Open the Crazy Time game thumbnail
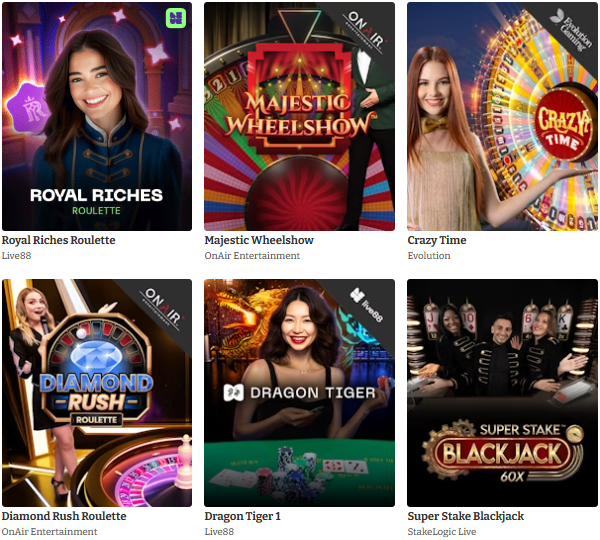The image size is (600, 540). [502, 116]
